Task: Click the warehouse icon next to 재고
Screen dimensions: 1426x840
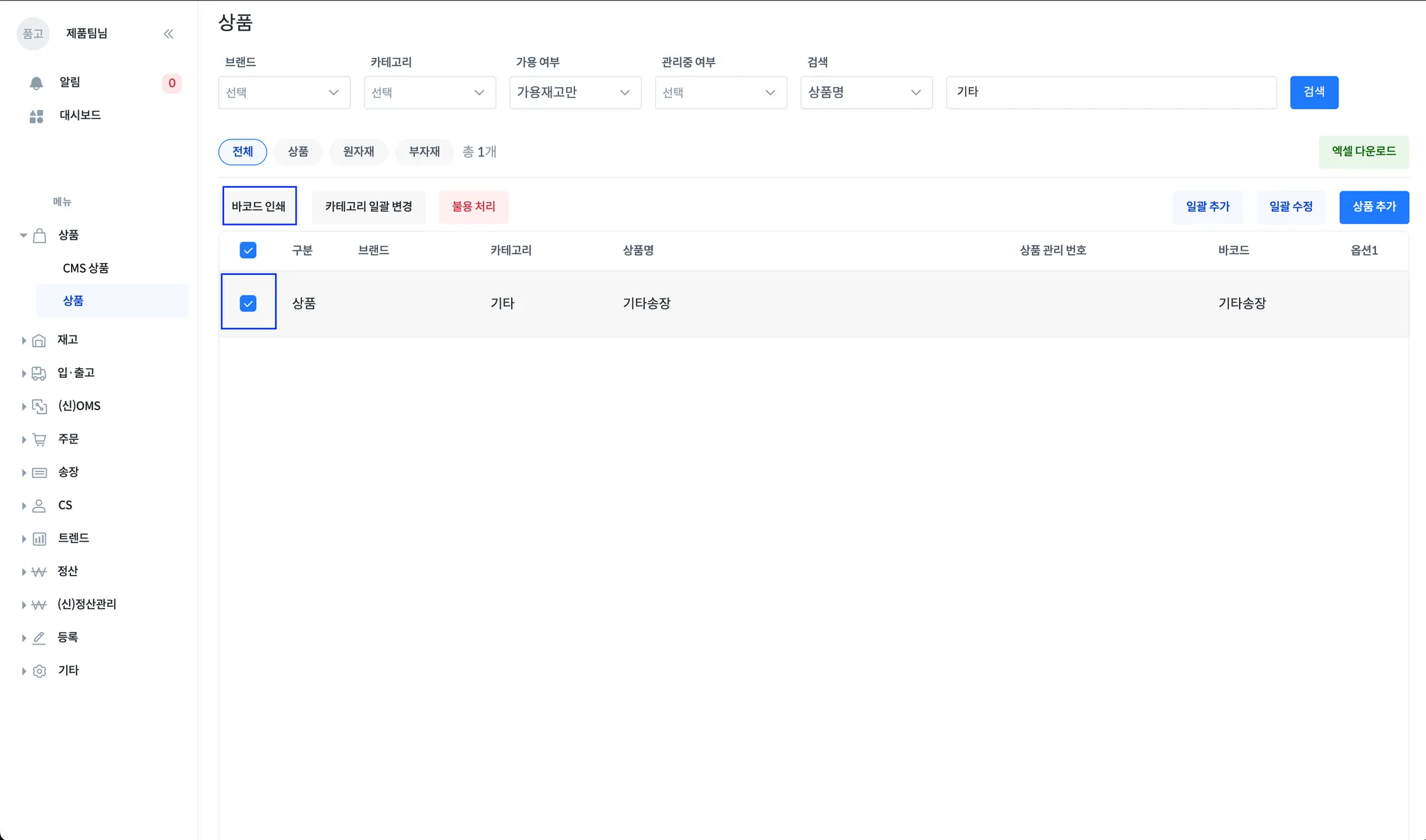Action: coord(39,340)
